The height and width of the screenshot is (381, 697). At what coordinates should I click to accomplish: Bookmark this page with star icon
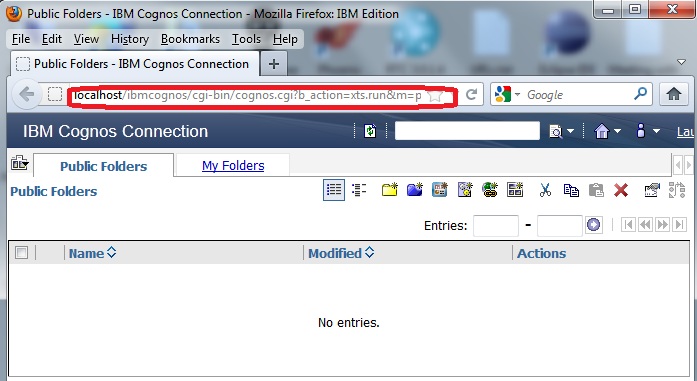pos(435,95)
